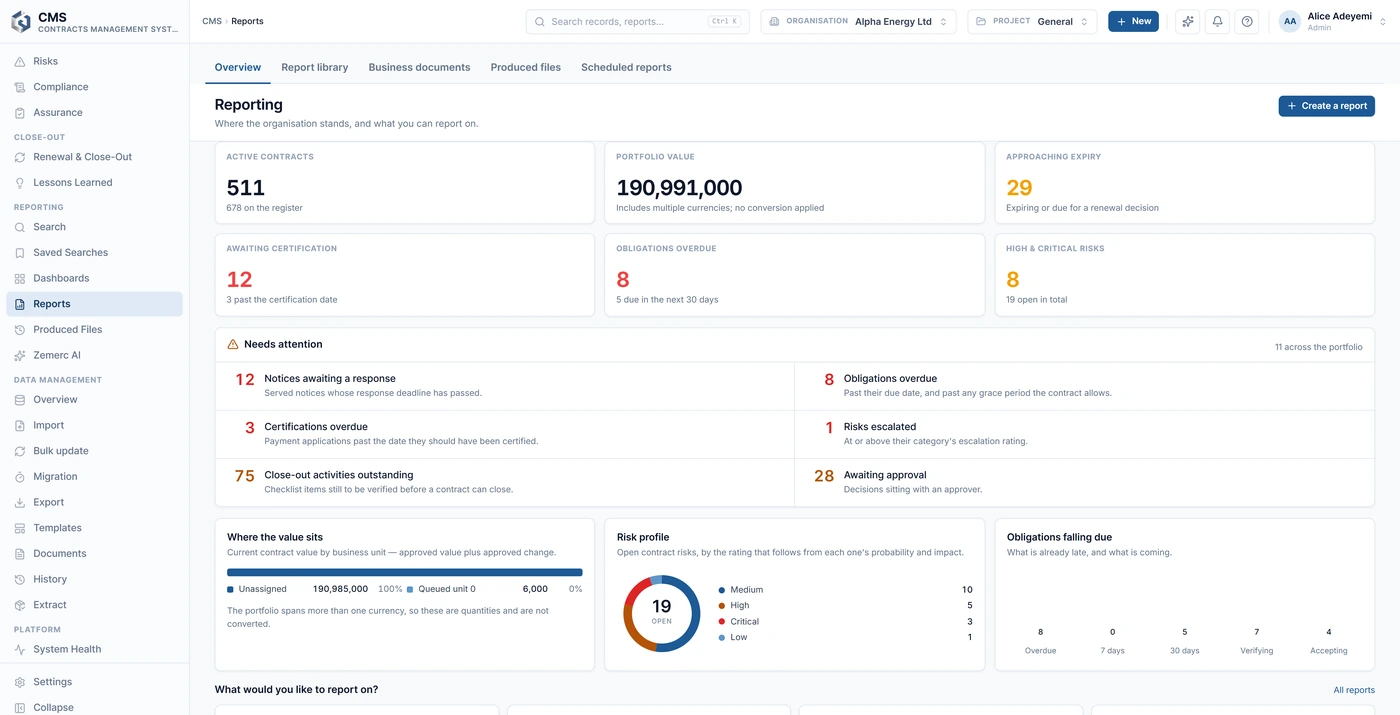1400x715 pixels.
Task: Open Export in the sidebar
Action: 94,502
